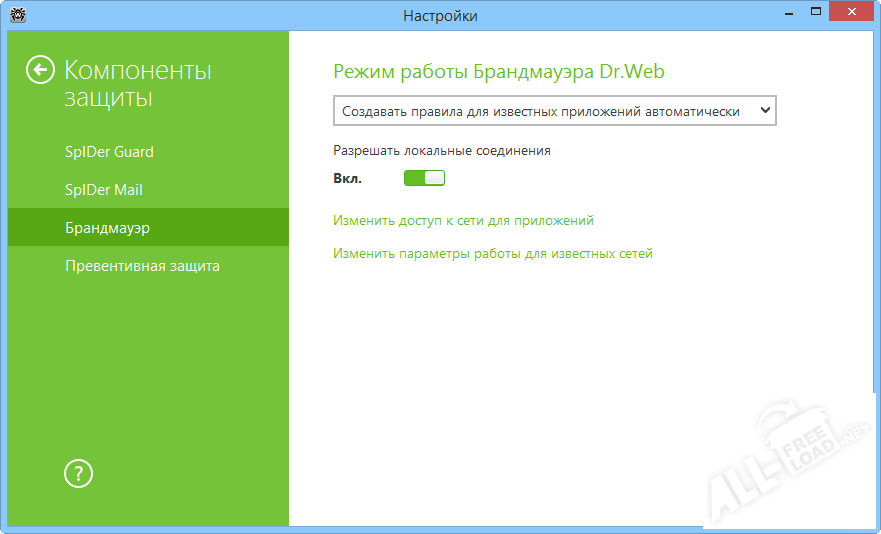Click the Разрешать локальные соединения label

pos(442,151)
